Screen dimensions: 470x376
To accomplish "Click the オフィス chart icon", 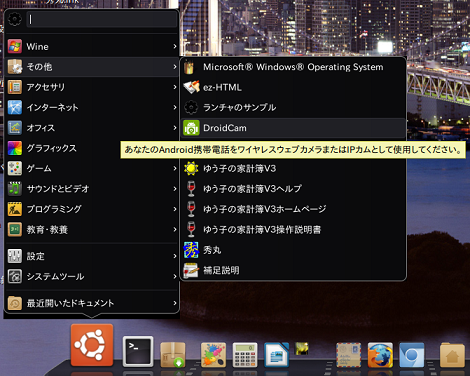I will pyautogui.click(x=15, y=128).
